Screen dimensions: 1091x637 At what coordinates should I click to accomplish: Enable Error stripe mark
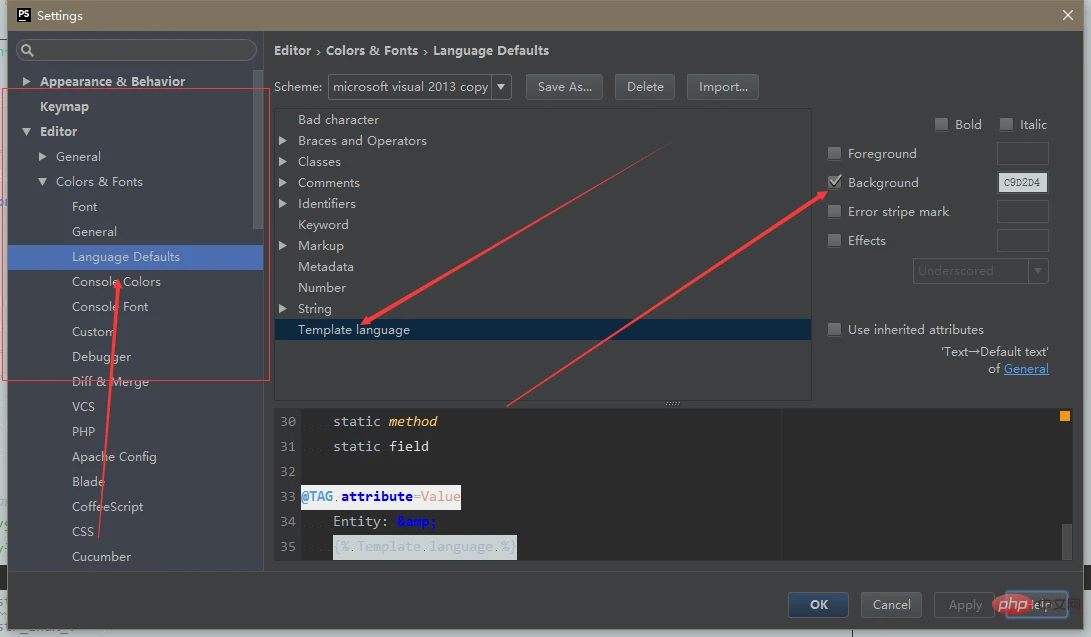(x=835, y=211)
